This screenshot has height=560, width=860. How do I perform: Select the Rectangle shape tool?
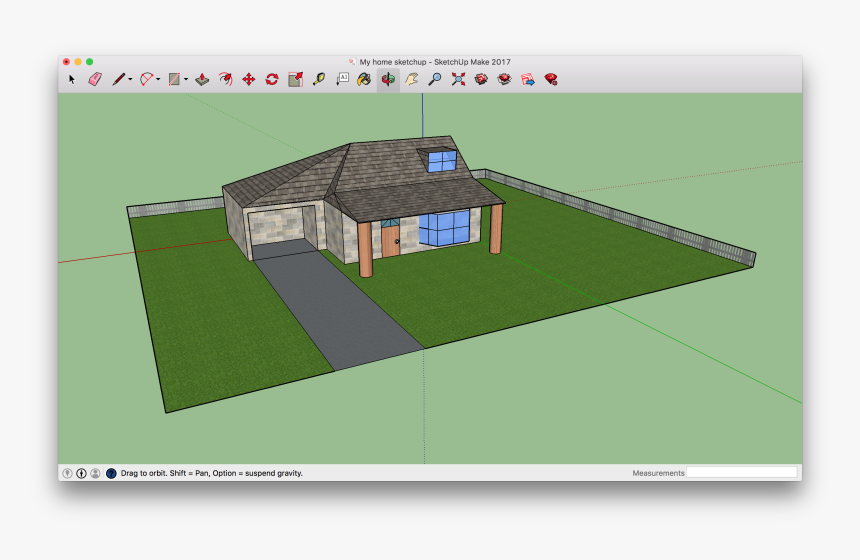[174, 79]
